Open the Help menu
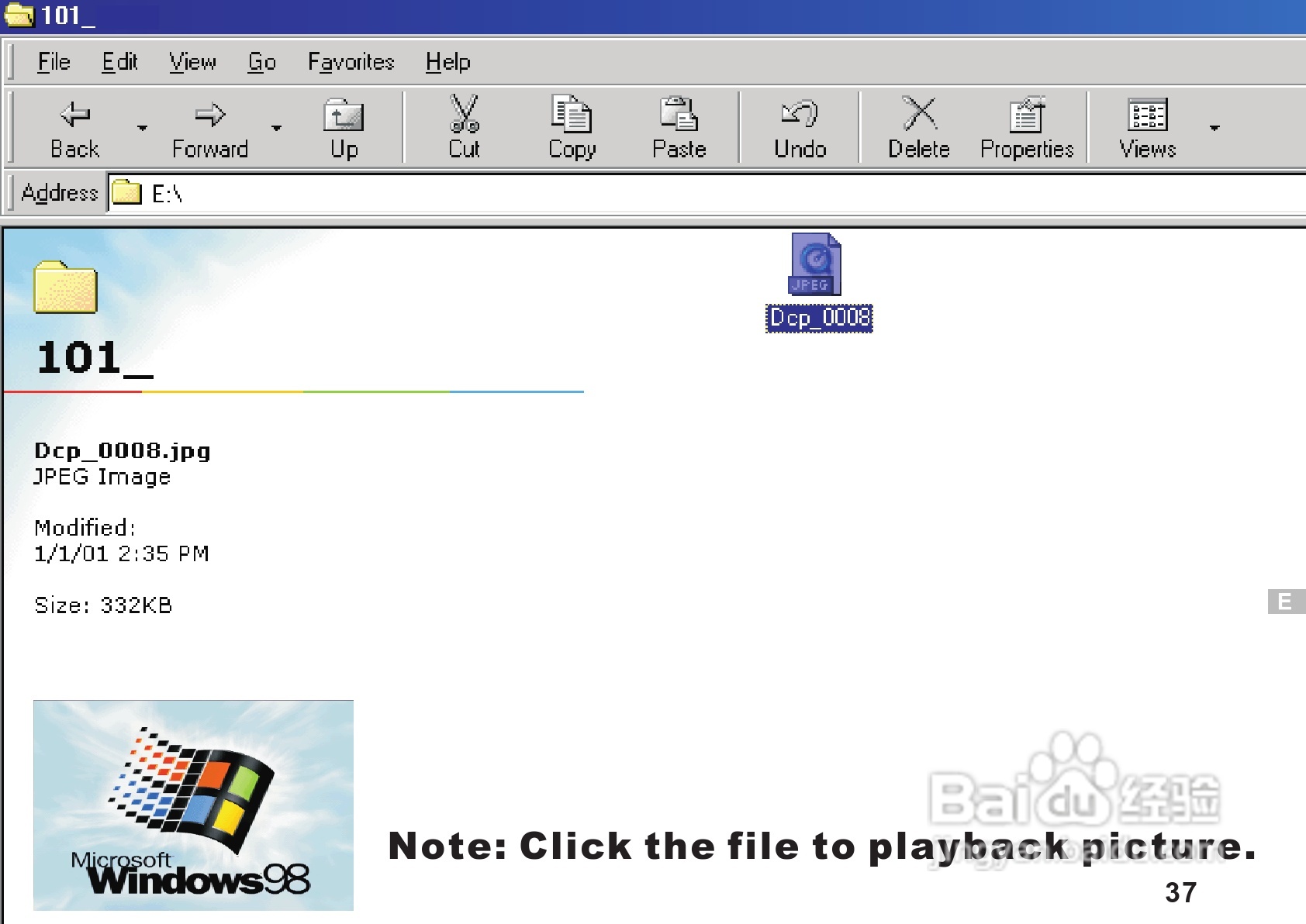Screen dimensions: 1306x924 447,62
